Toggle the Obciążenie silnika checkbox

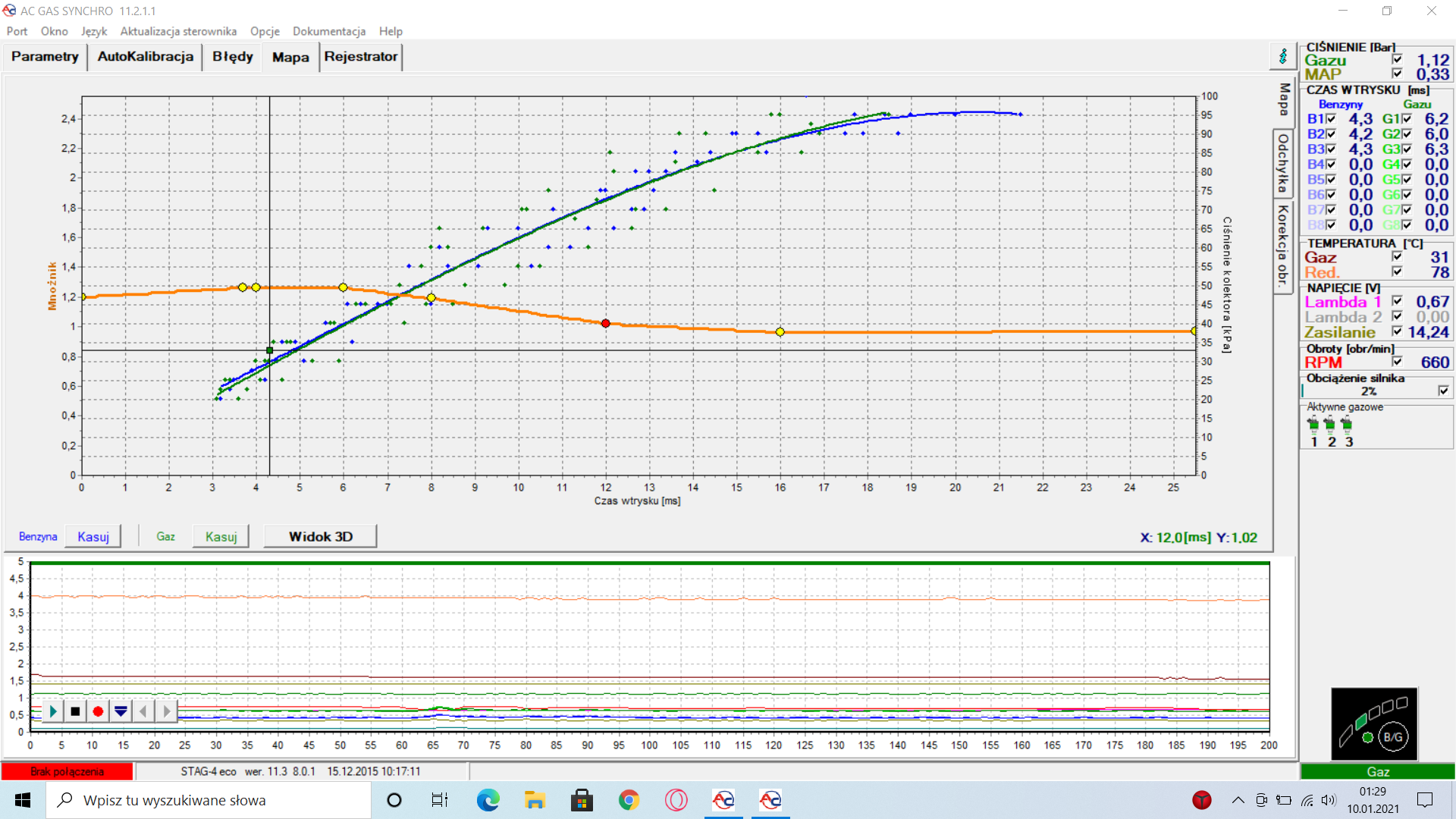point(1443,391)
